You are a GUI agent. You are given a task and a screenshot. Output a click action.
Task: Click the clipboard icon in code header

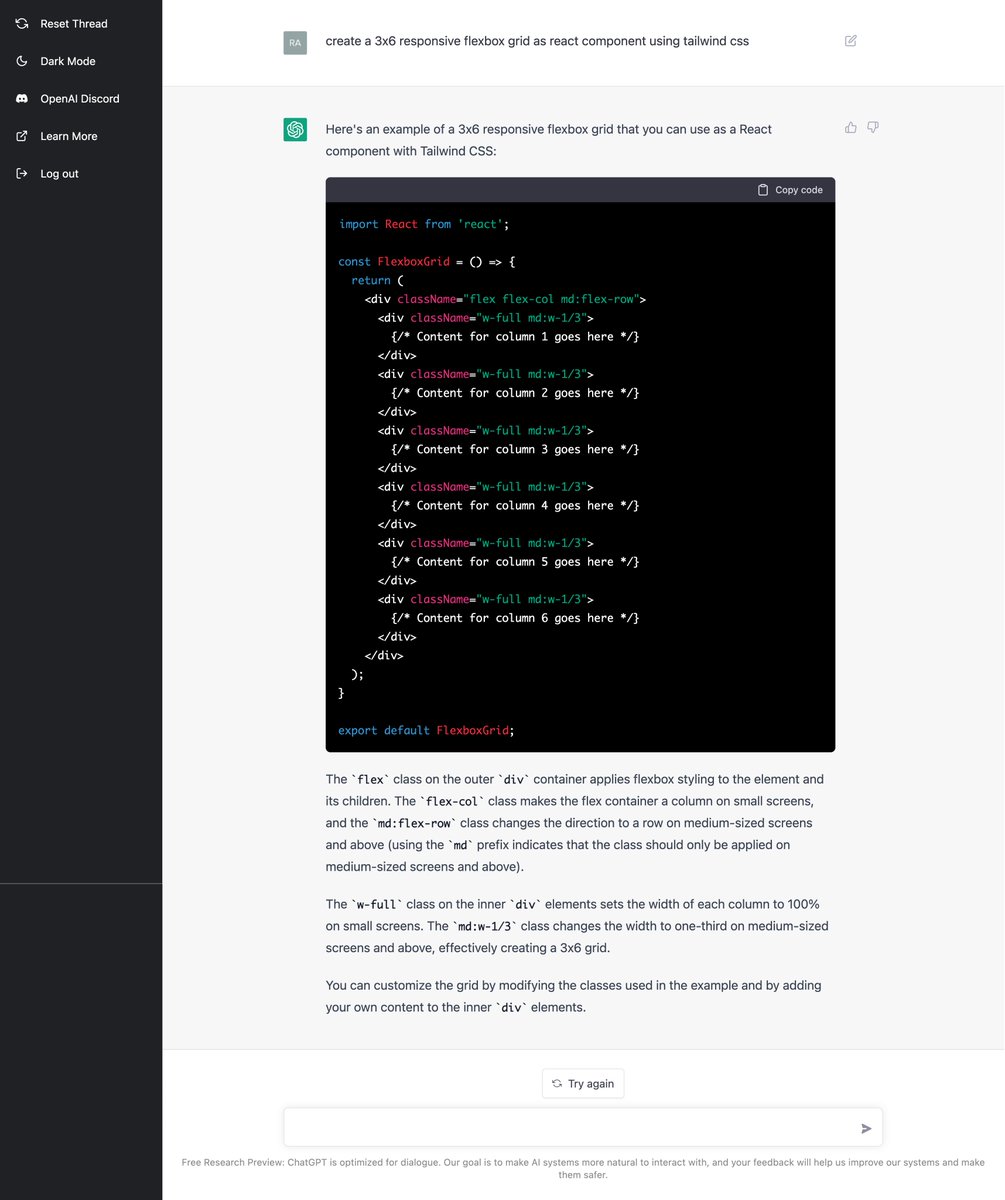763,190
